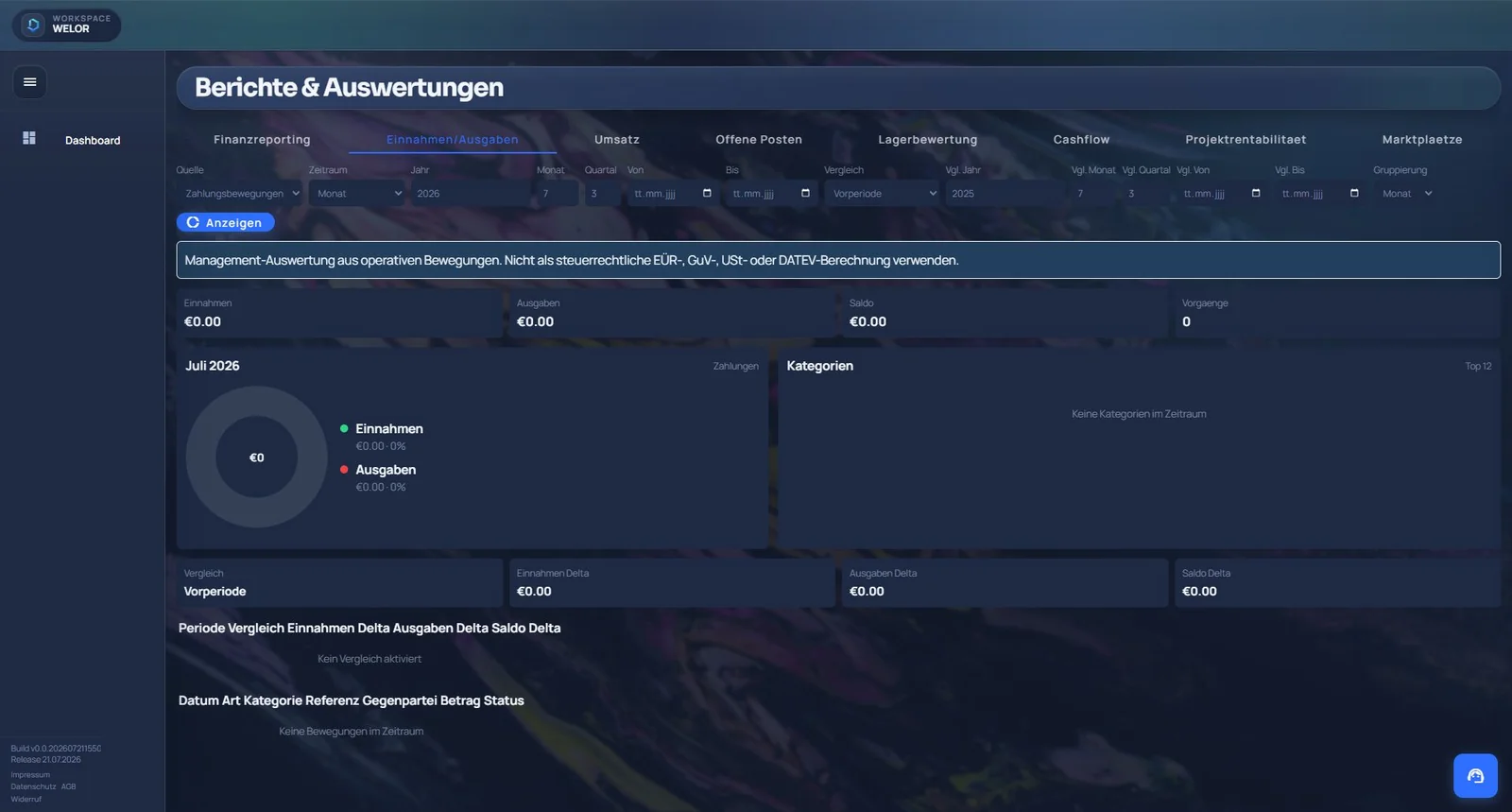
Task: Click the Saldo €0.00 summary card
Action: pos(1005,313)
